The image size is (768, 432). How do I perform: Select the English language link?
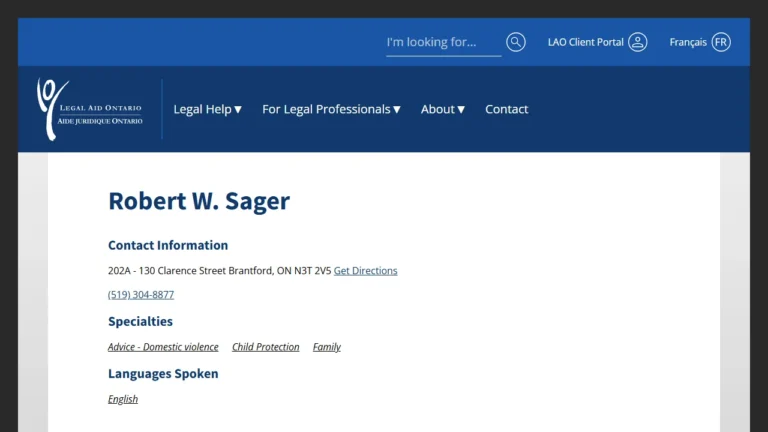pyautogui.click(x=123, y=399)
